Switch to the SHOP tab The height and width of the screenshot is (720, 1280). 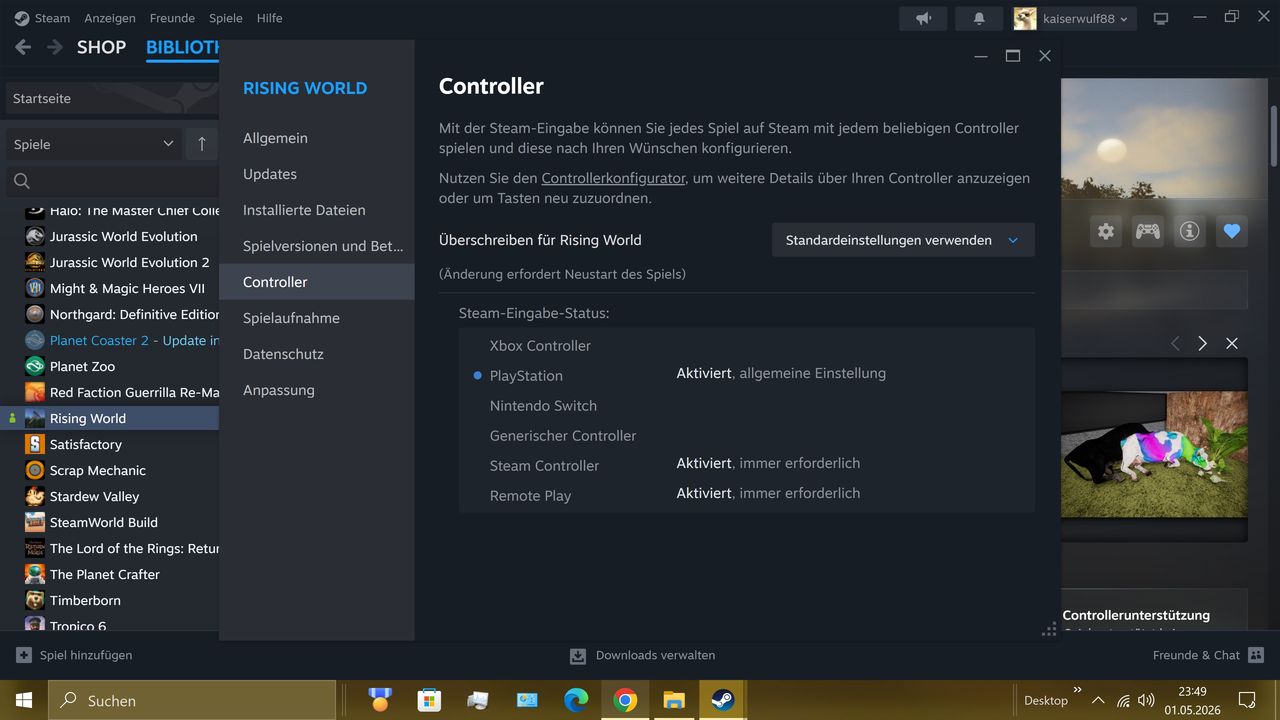coord(102,47)
